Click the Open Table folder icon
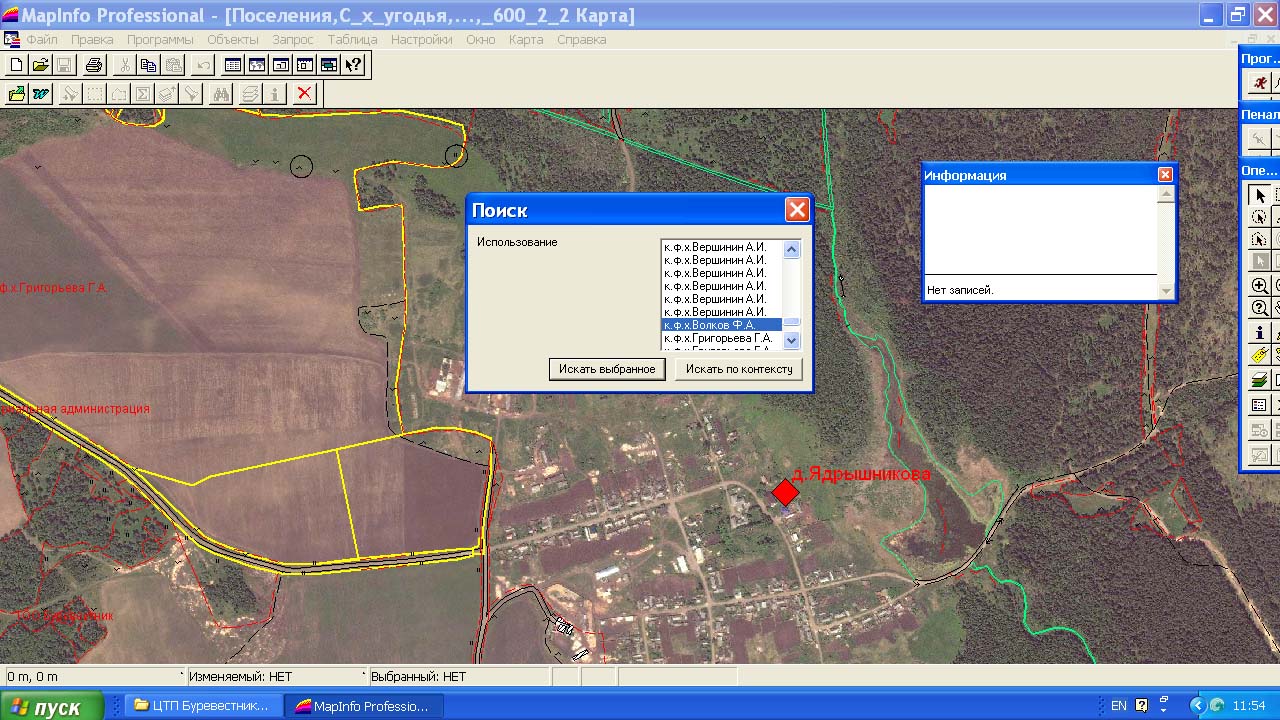 coord(40,66)
